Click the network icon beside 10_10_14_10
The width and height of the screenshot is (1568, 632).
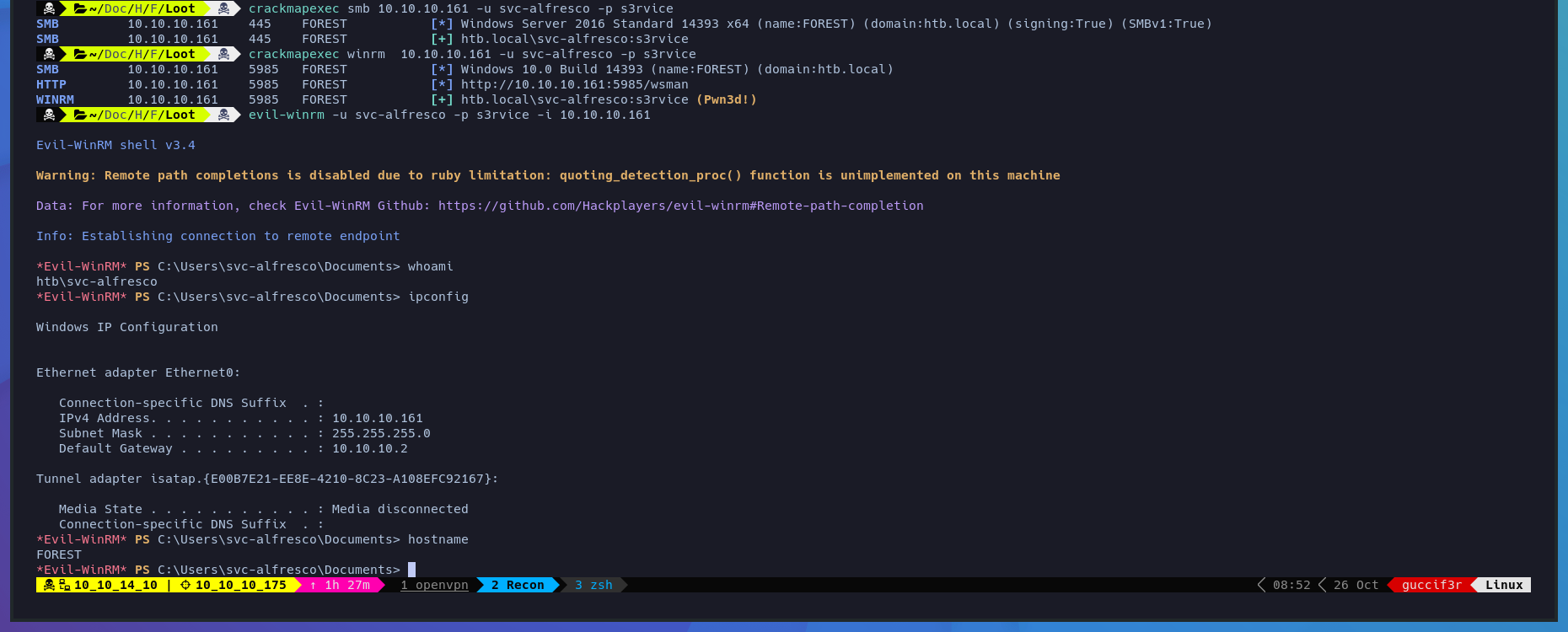(65, 585)
